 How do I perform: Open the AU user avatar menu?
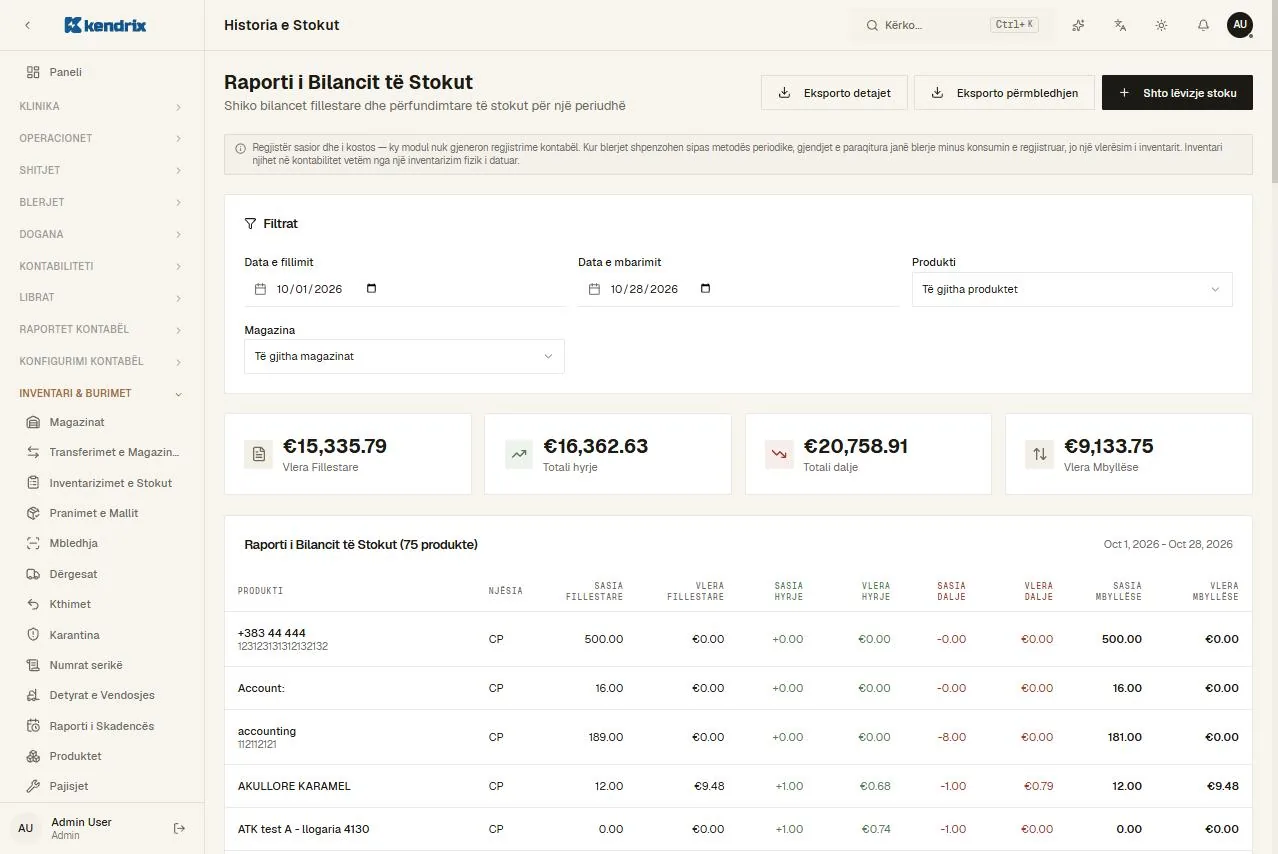(1240, 25)
